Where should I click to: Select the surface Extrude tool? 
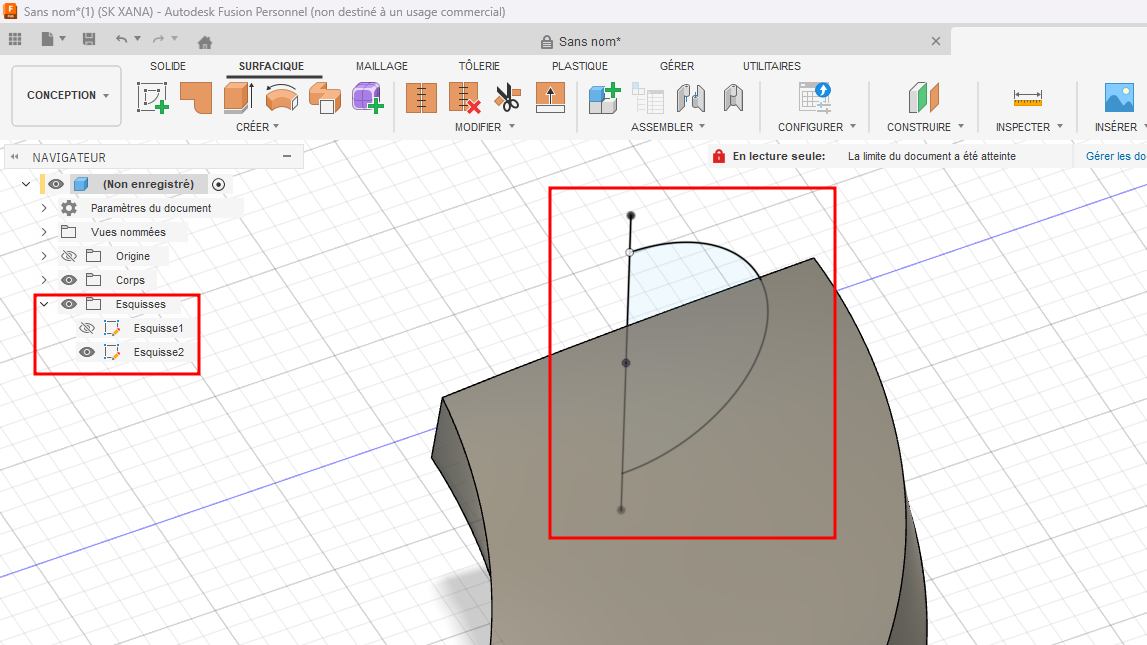[x=239, y=97]
